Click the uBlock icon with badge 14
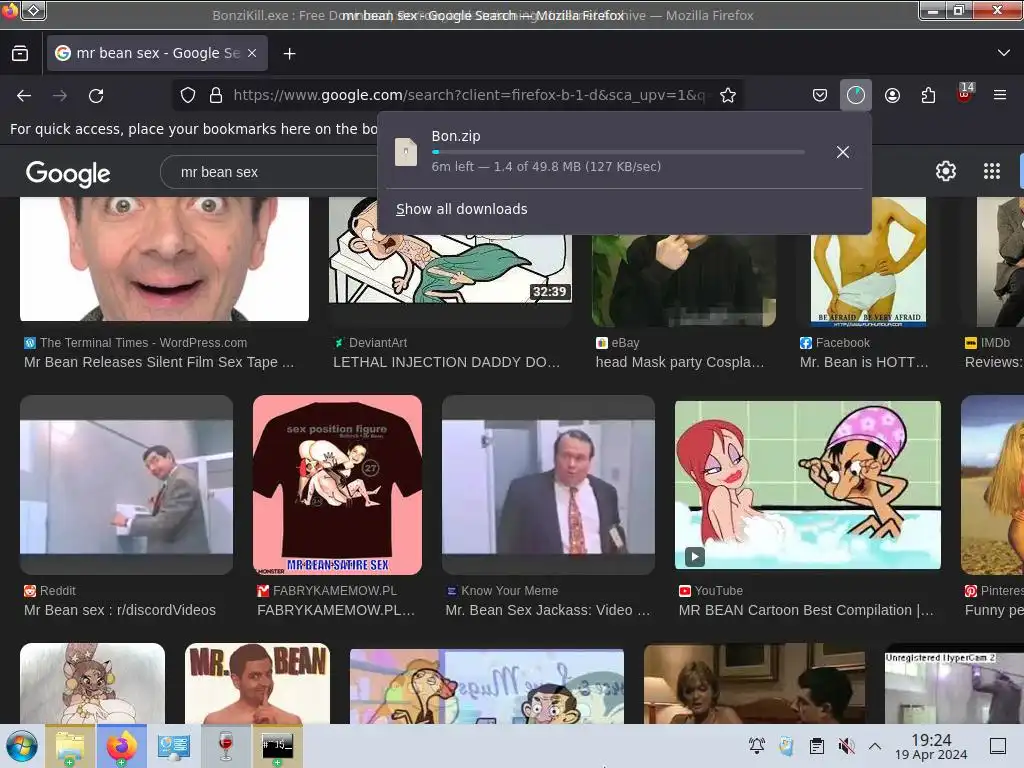1024x768 pixels. [965, 93]
